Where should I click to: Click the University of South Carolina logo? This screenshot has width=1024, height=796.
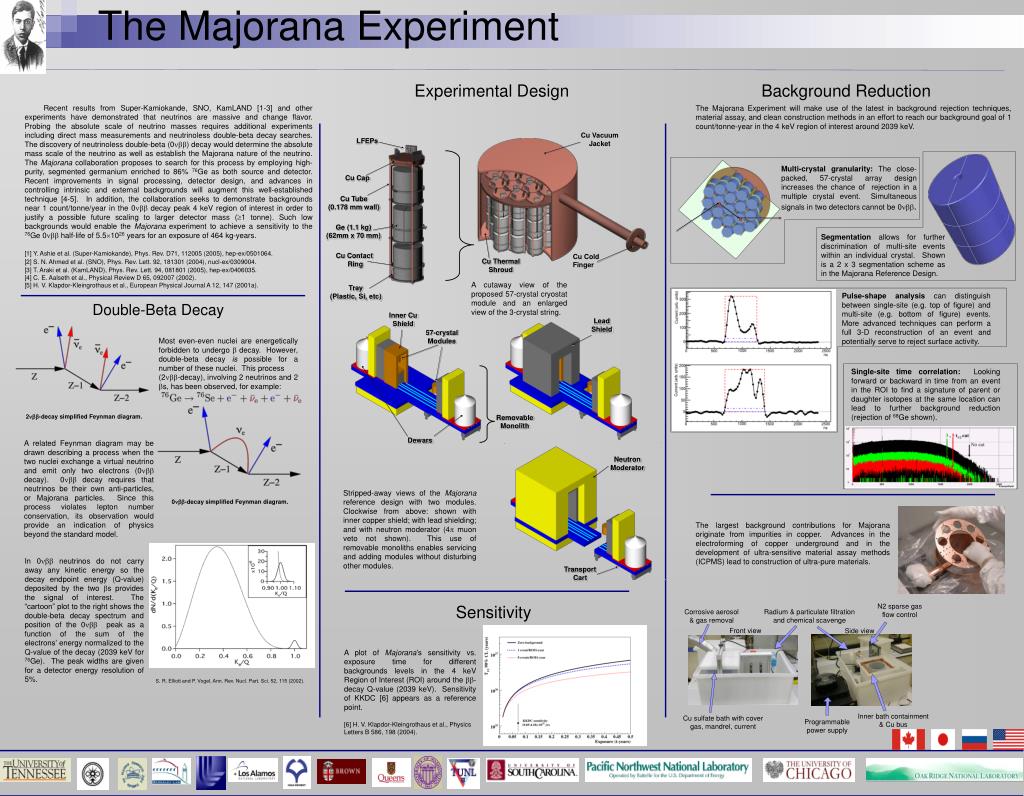point(532,771)
